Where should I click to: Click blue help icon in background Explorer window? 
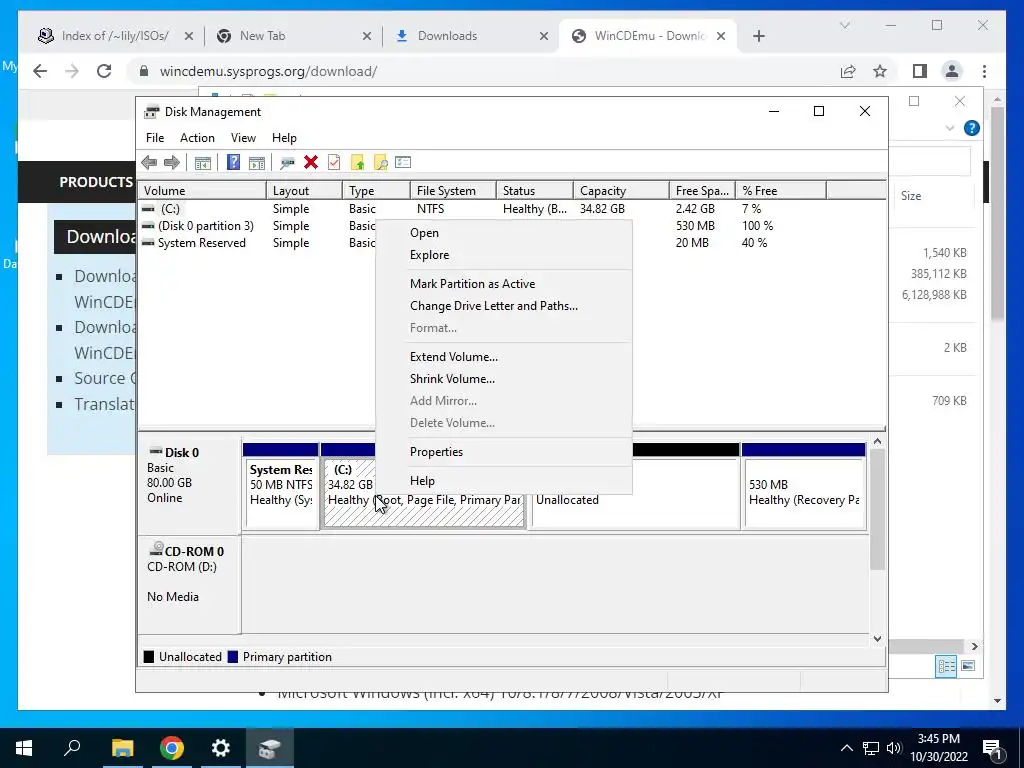[972, 128]
